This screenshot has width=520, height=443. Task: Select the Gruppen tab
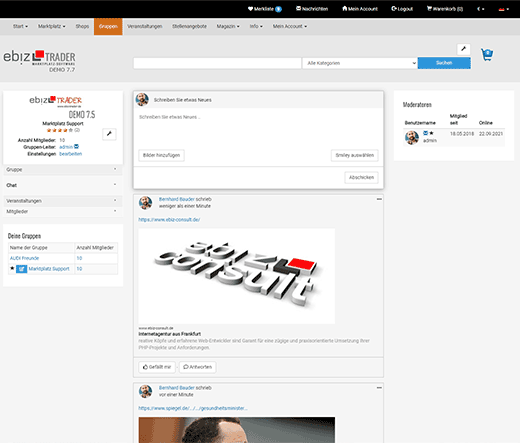point(108,26)
